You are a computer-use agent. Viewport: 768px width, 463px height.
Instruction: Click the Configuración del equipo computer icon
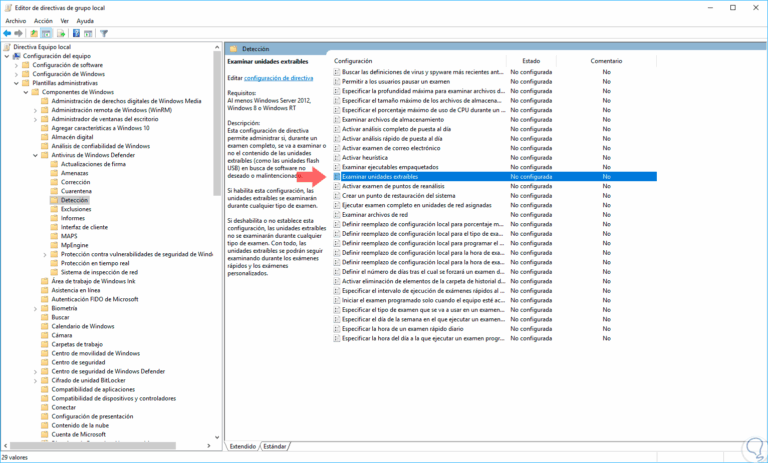(x=17, y=56)
